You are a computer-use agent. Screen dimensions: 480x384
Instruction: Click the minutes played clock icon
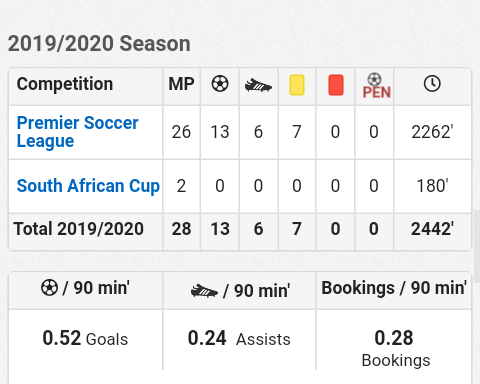click(432, 84)
